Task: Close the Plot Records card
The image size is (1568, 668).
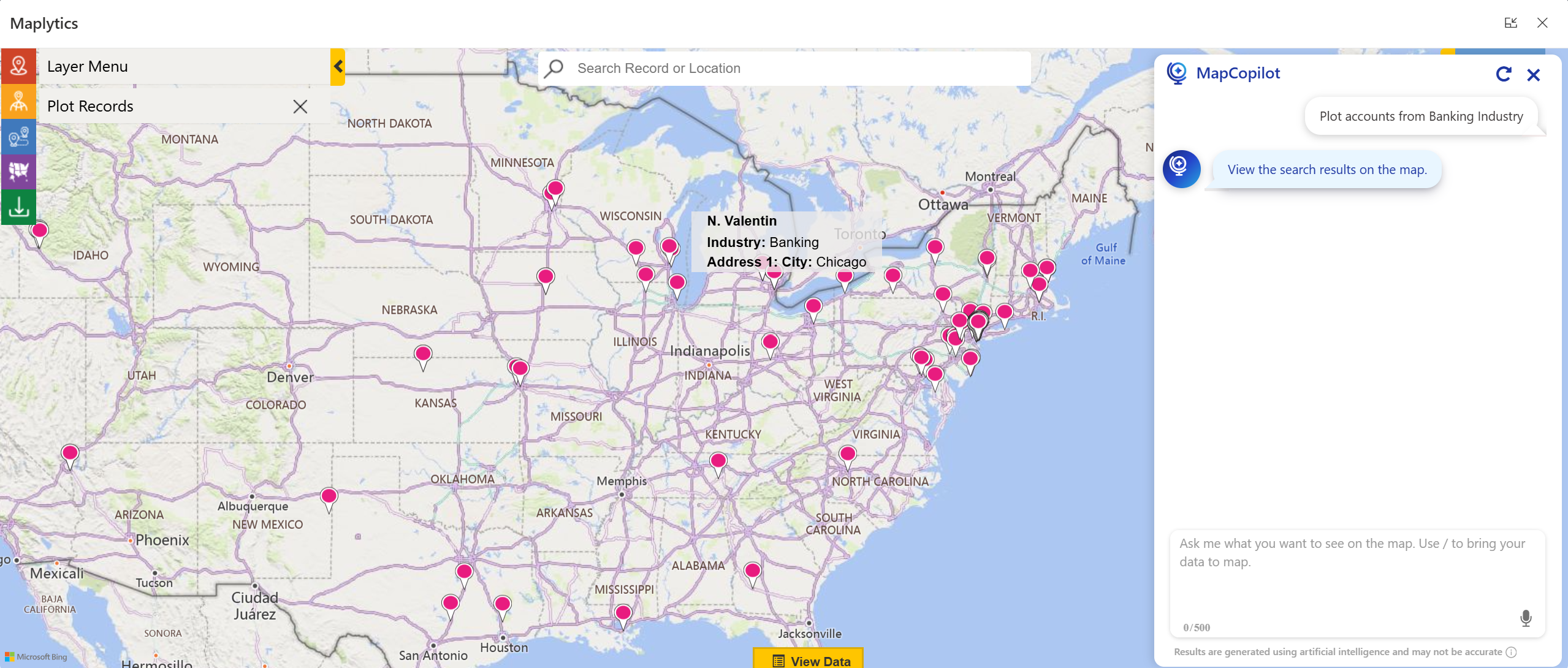Action: [300, 105]
